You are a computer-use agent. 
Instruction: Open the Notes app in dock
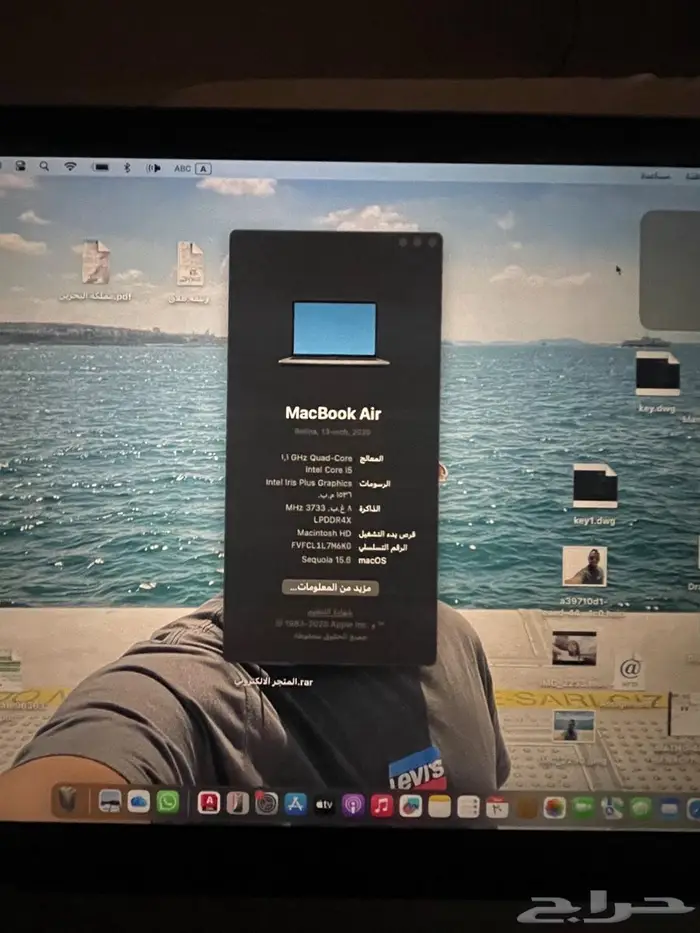click(x=439, y=806)
